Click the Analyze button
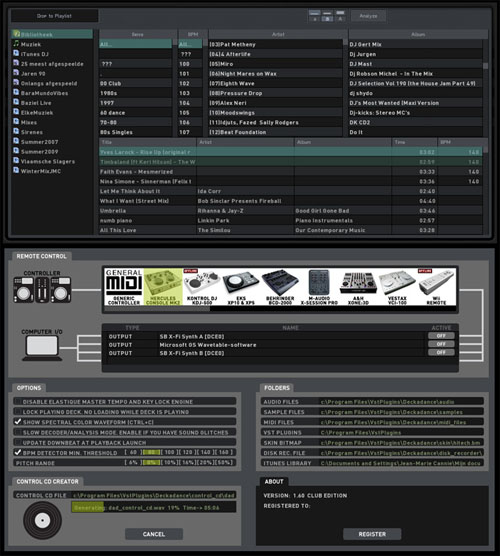 pos(368,16)
